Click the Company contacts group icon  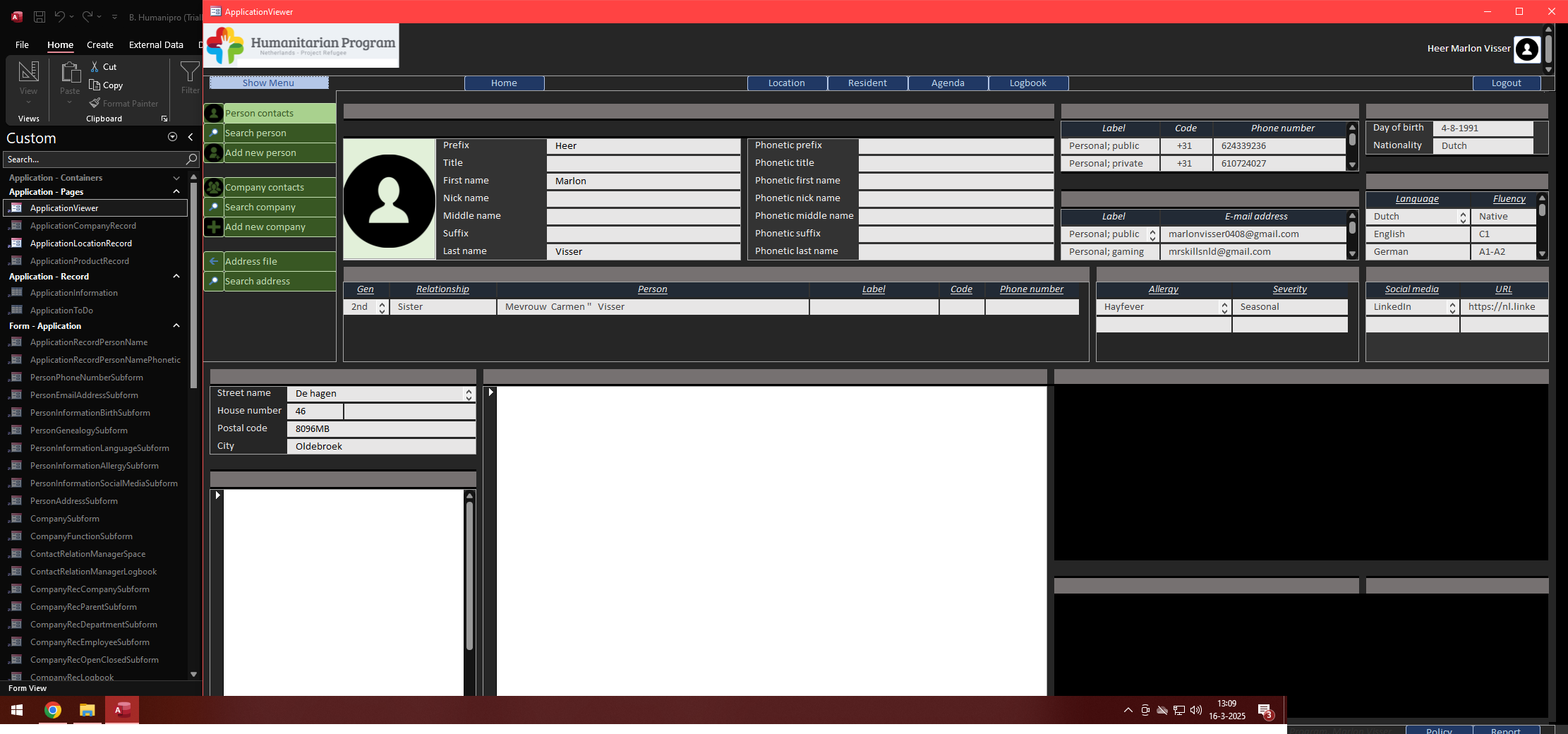point(214,187)
